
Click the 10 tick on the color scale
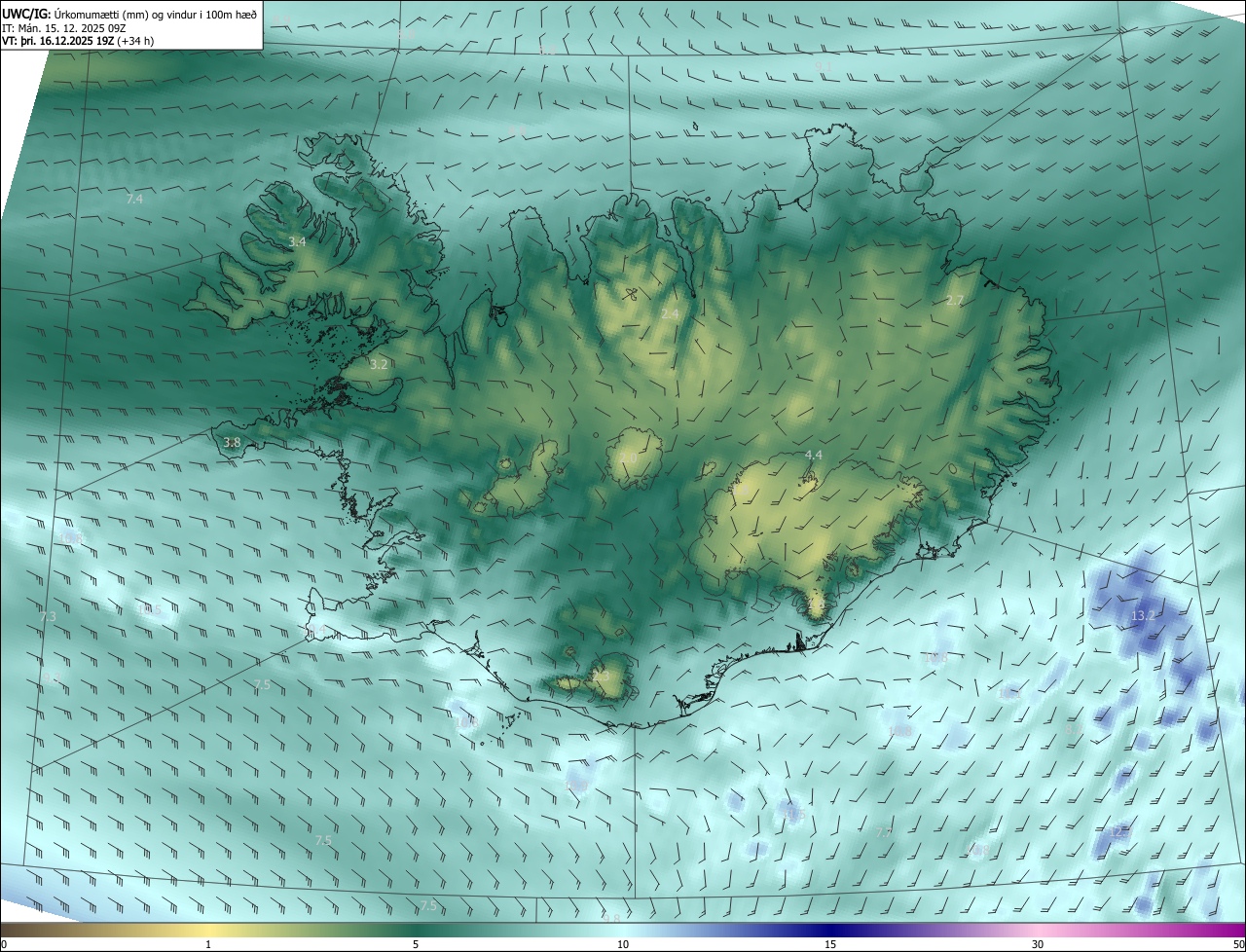click(623, 944)
